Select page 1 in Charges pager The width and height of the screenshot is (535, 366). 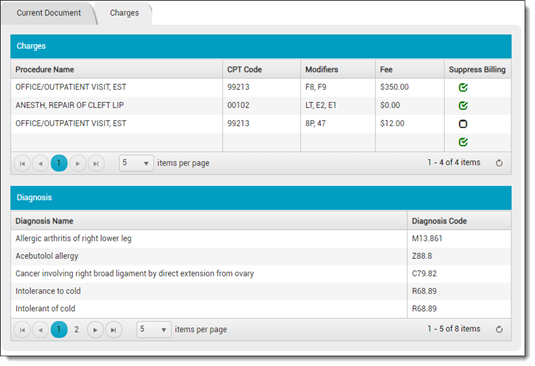(x=59, y=163)
